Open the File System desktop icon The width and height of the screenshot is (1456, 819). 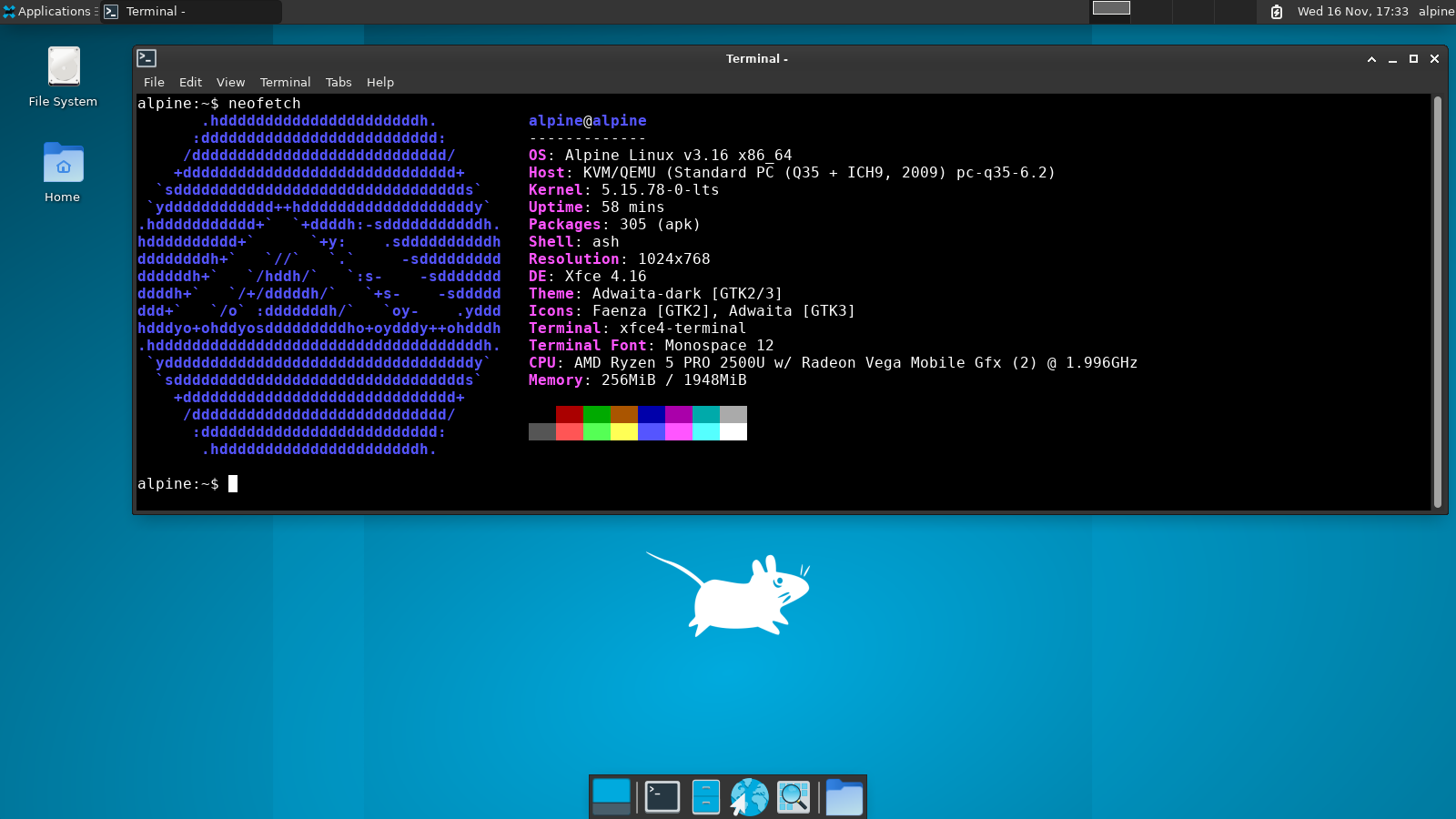64,76
